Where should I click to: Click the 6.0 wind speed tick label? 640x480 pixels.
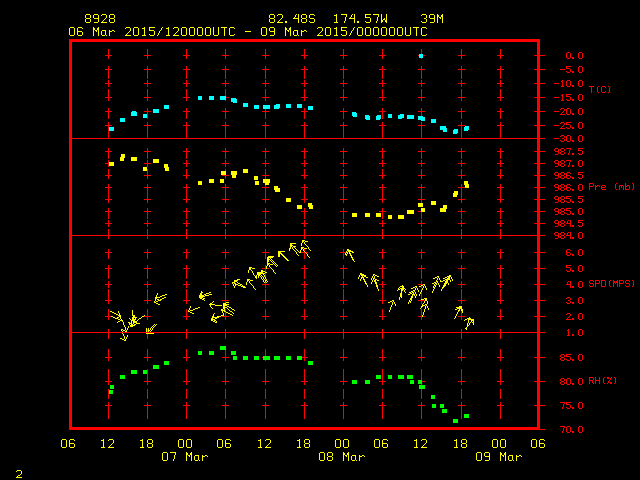pos(574,253)
